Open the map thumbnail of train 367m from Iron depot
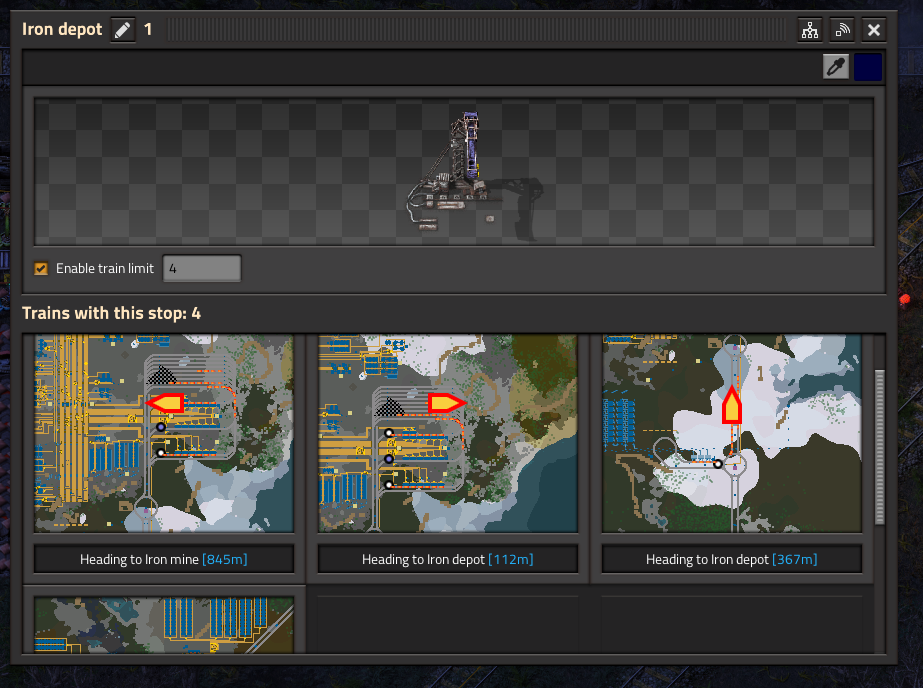This screenshot has height=688, width=923. [732, 433]
